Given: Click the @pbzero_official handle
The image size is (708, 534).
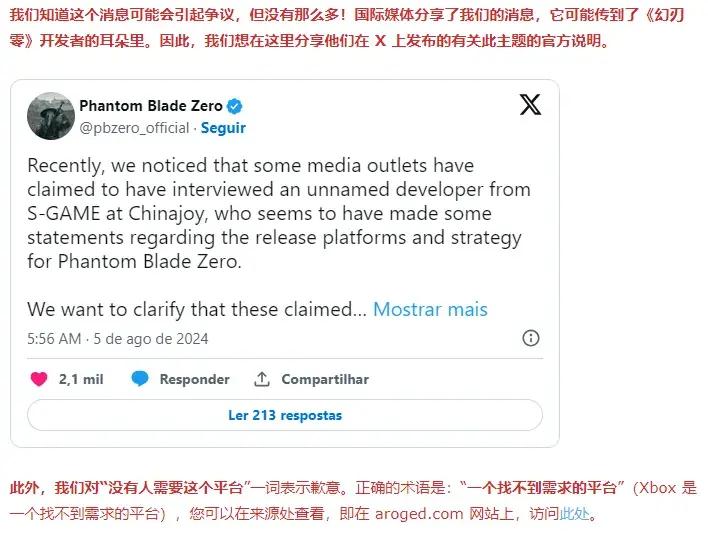Looking at the screenshot, I should pyautogui.click(x=134, y=128).
